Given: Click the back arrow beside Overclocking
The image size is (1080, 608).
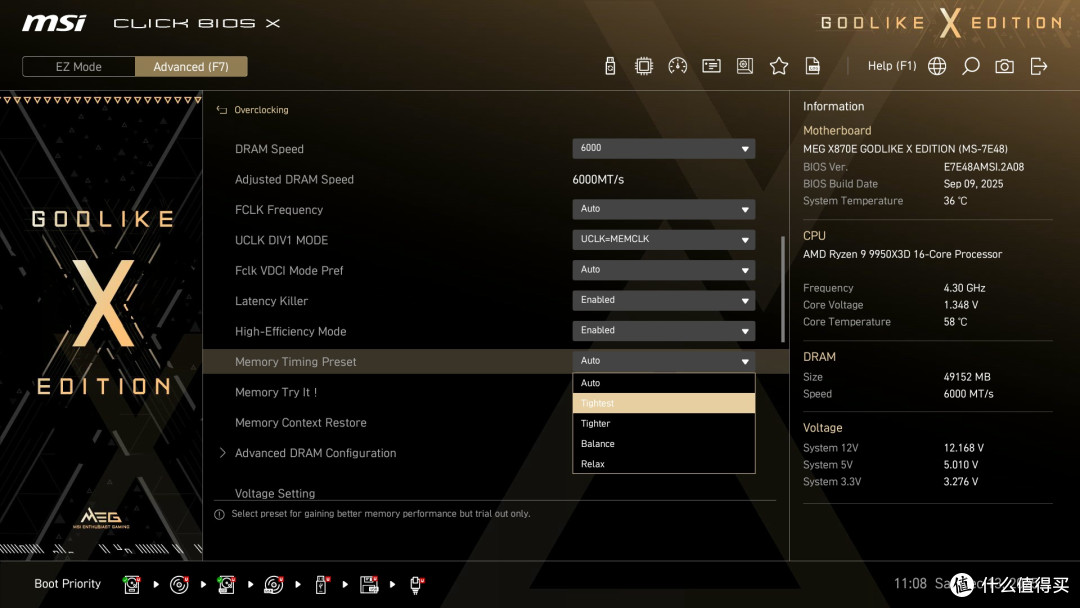Looking at the screenshot, I should pyautogui.click(x=222, y=109).
